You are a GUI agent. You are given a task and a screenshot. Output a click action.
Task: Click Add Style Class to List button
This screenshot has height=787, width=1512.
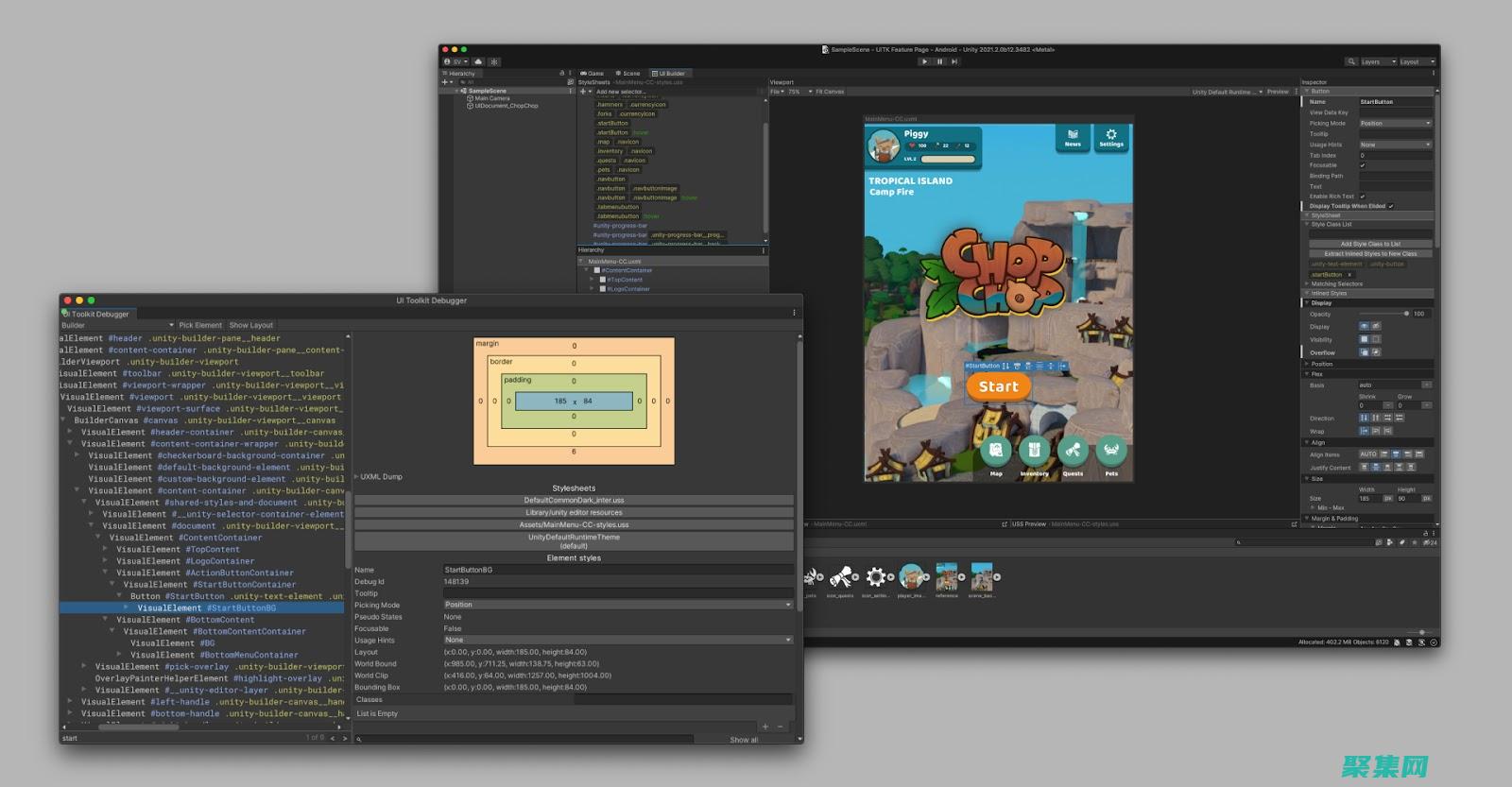click(1370, 244)
